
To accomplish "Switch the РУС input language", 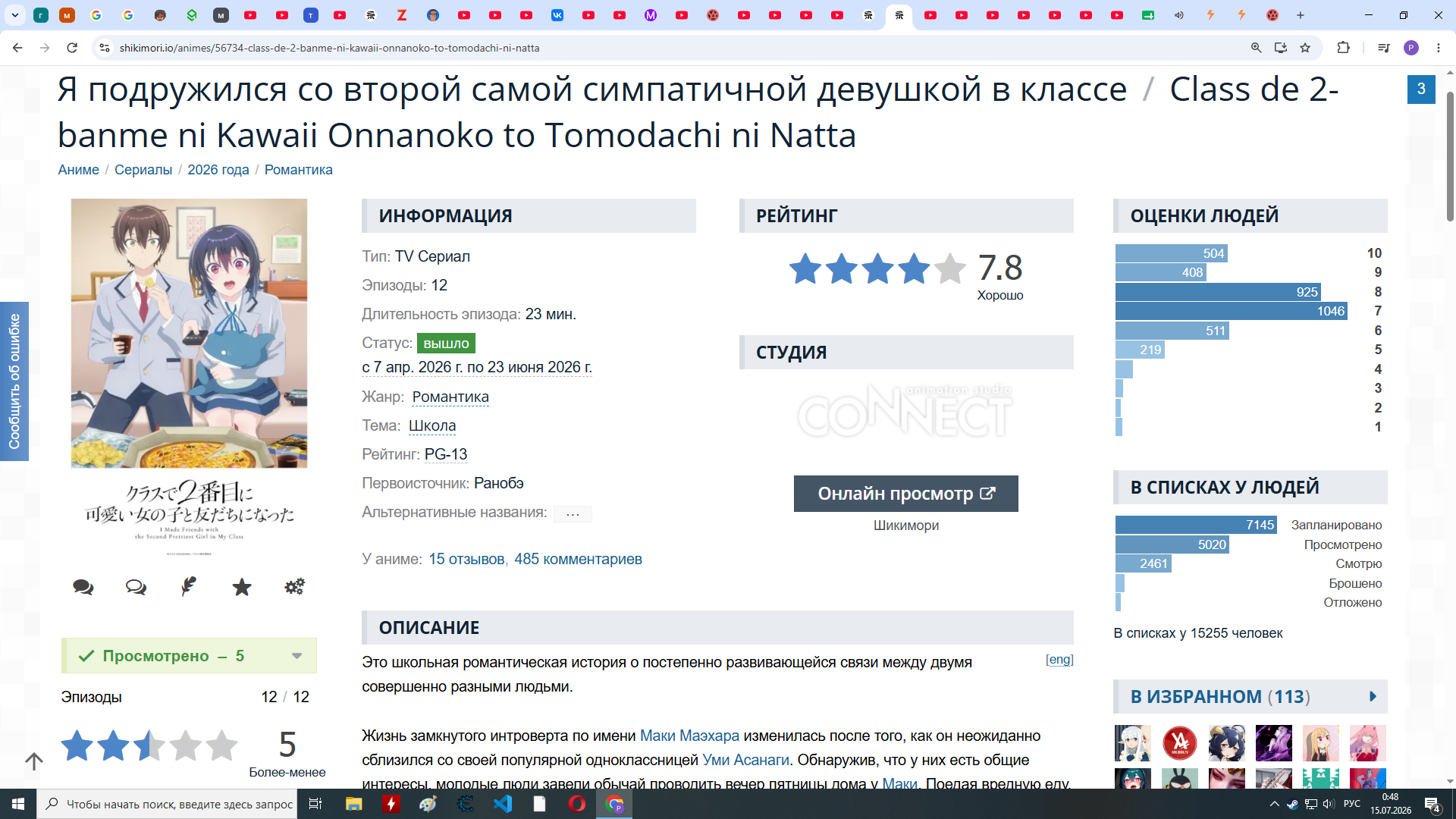I will pos(1352,804).
